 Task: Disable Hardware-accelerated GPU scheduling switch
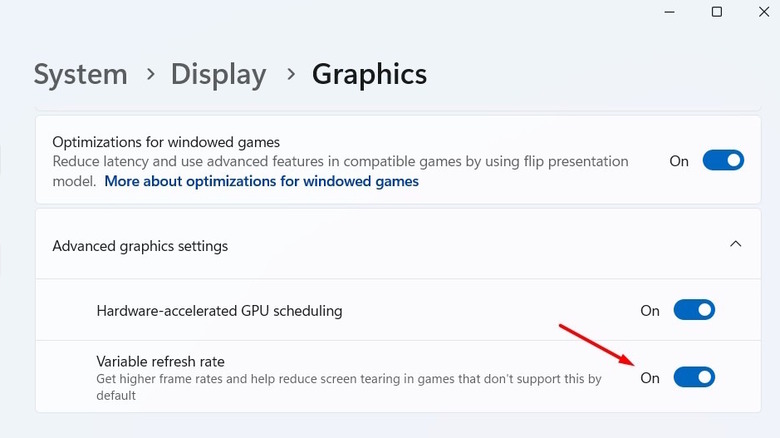click(x=694, y=311)
